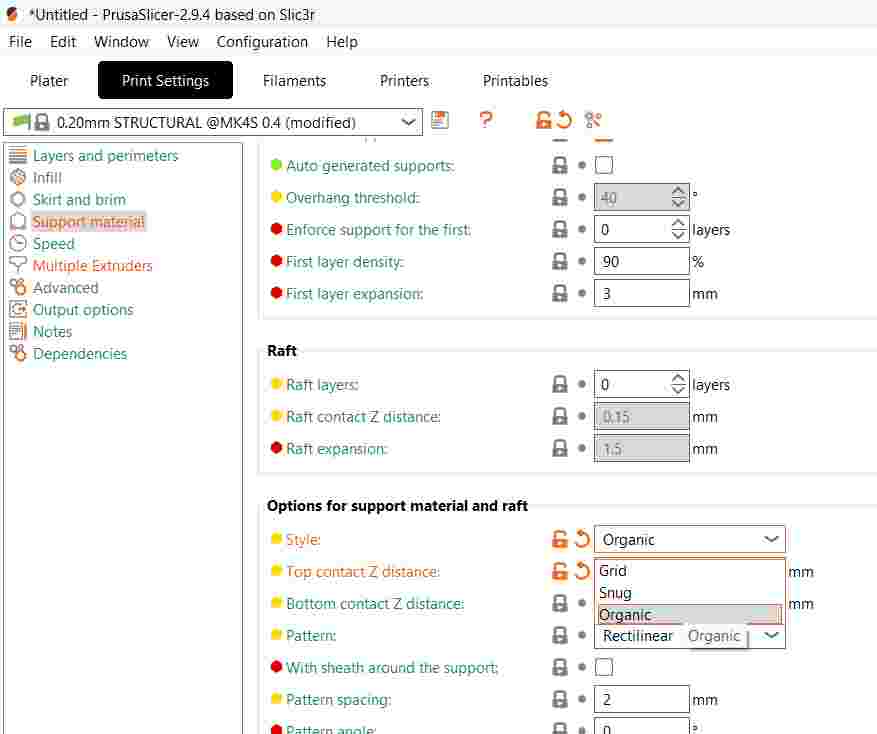Click the lock icon beside First layer density
Screen dimensions: 877x734
560,262
